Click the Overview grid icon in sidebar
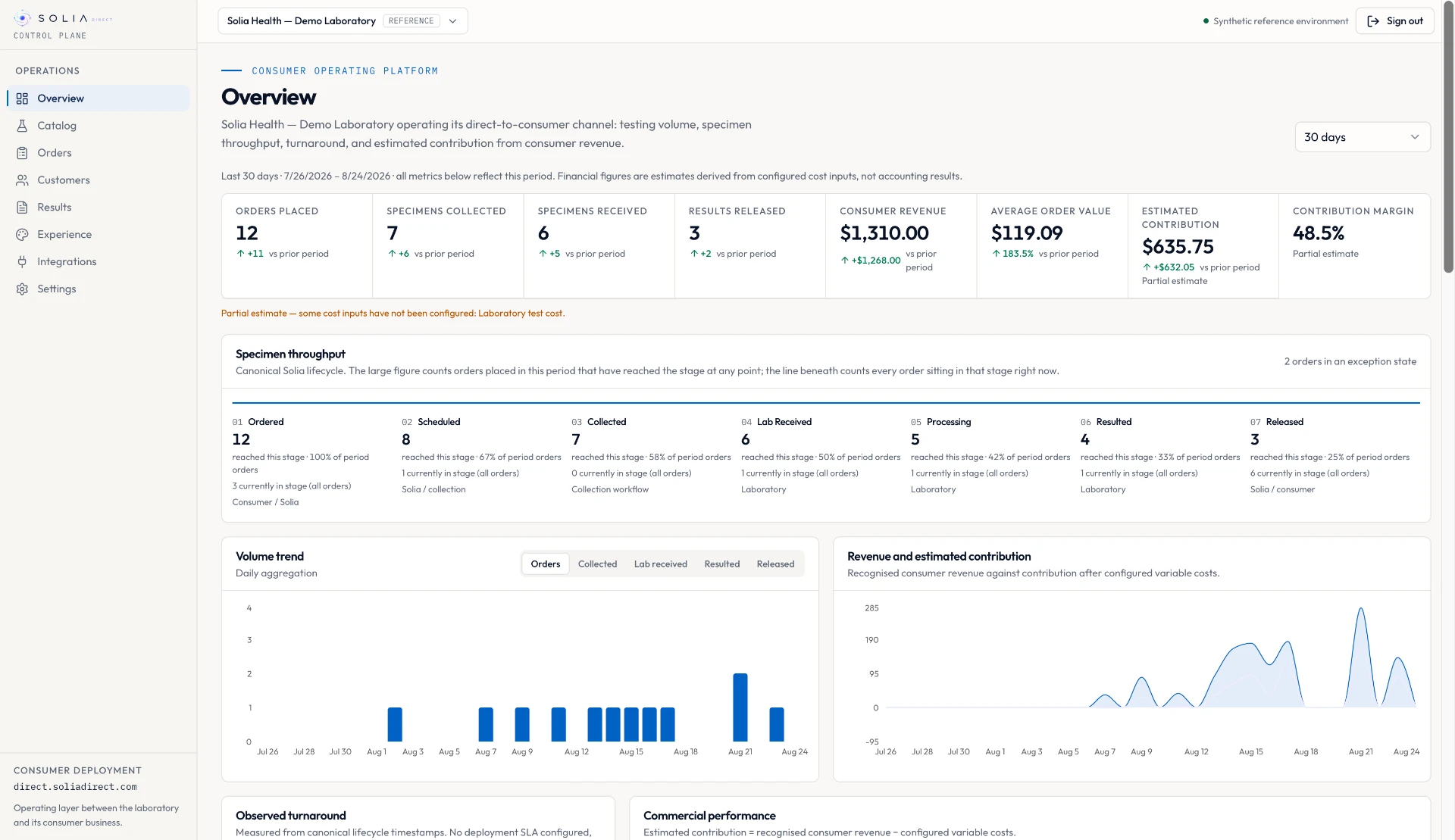Screen dimensions: 1455x840 point(22,98)
